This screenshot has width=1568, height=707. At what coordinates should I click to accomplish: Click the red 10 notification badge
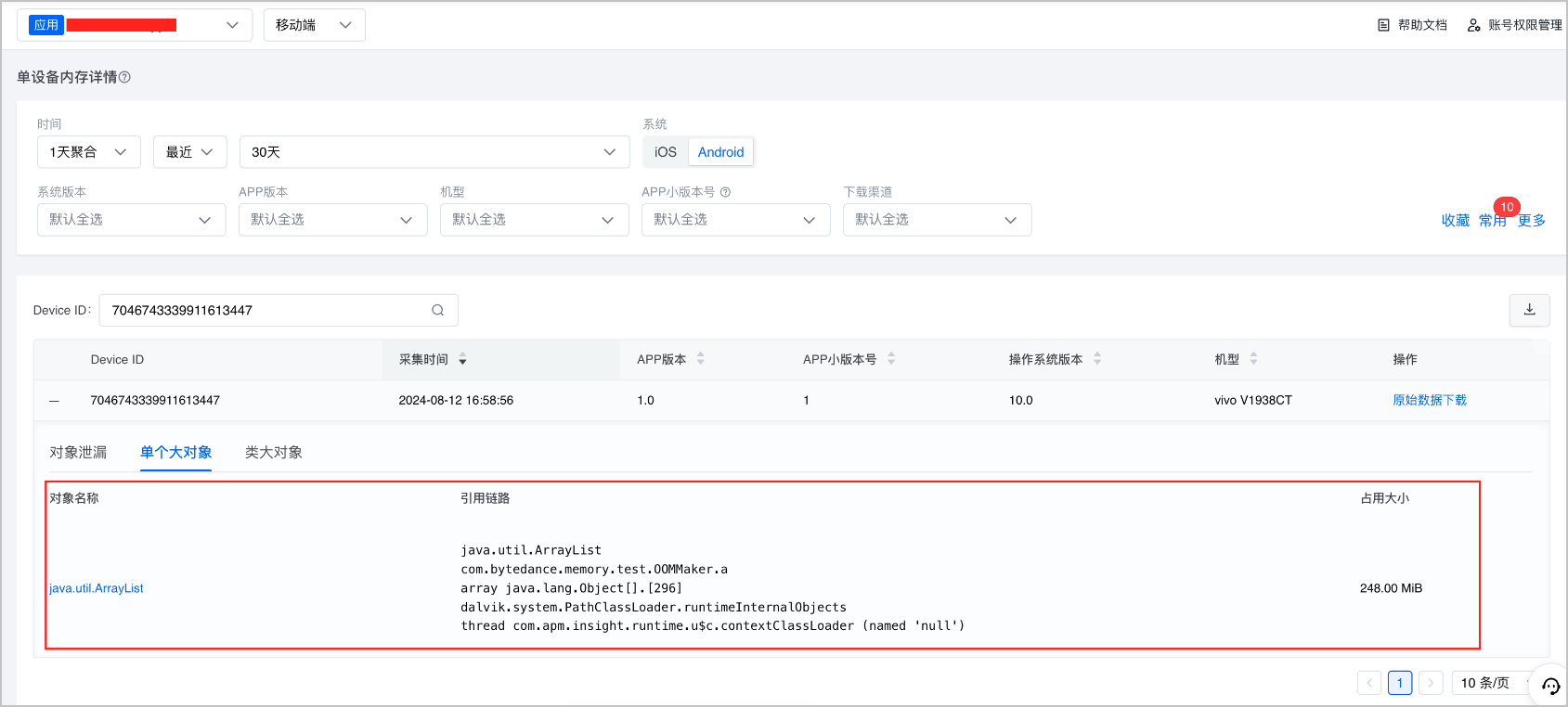[x=1507, y=207]
